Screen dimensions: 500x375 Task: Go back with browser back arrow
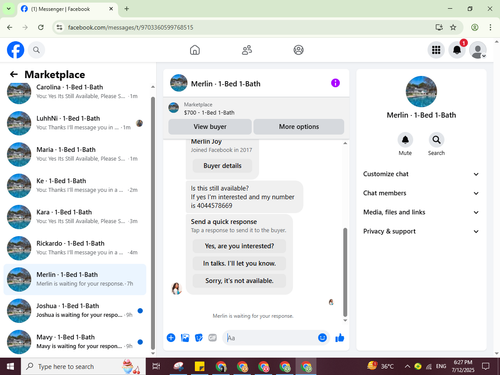click(10, 27)
